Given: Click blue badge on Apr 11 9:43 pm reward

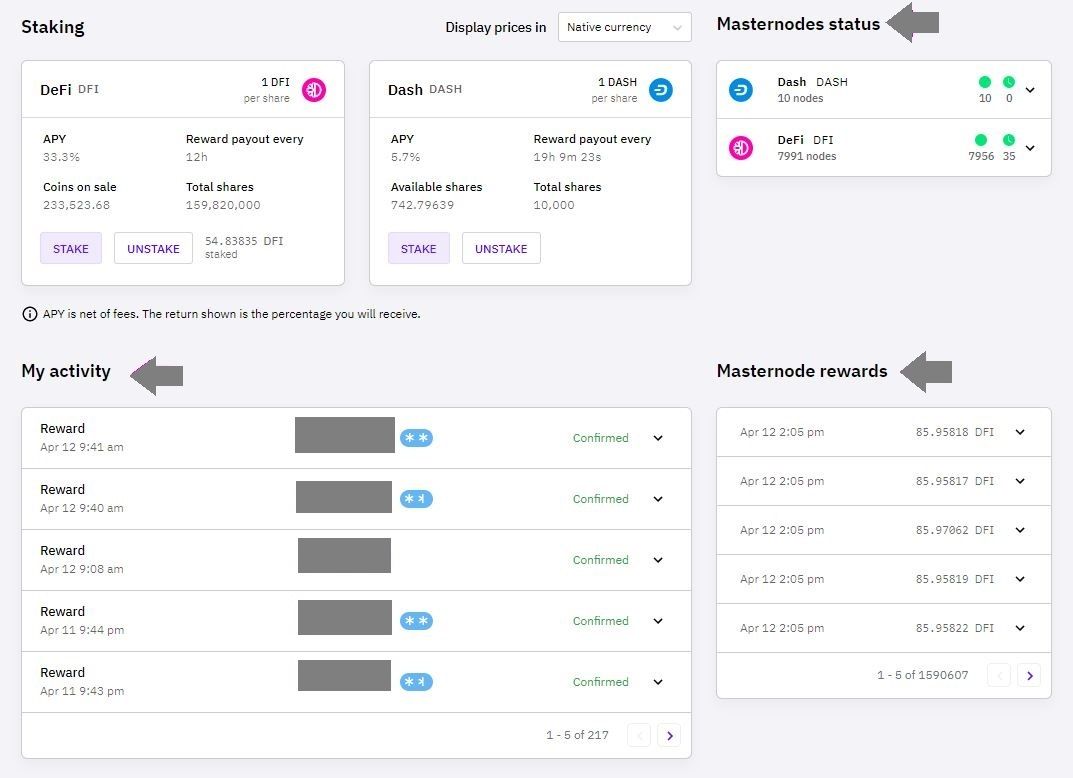Looking at the screenshot, I should tap(416, 682).
